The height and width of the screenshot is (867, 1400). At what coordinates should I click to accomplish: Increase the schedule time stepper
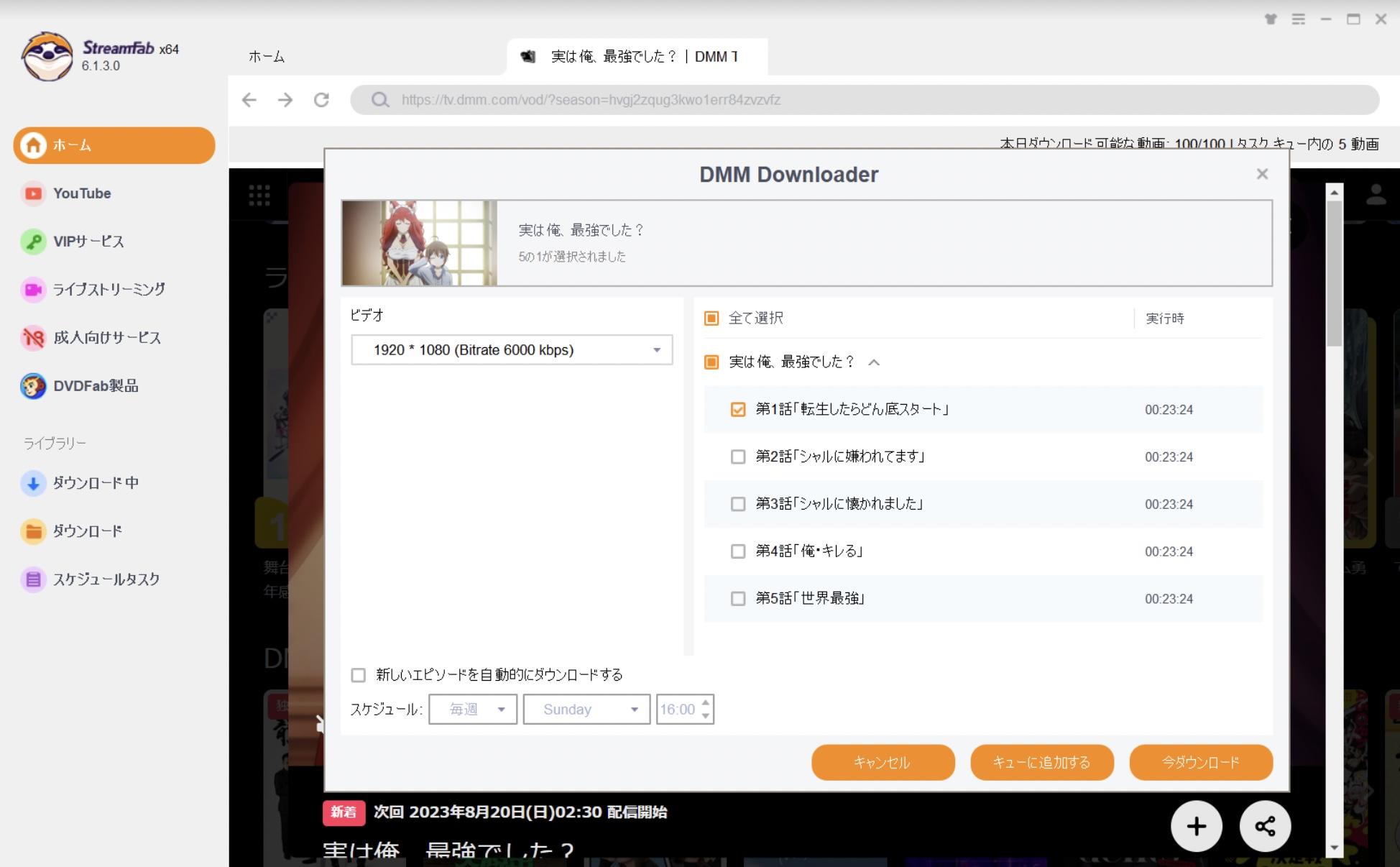coord(706,703)
